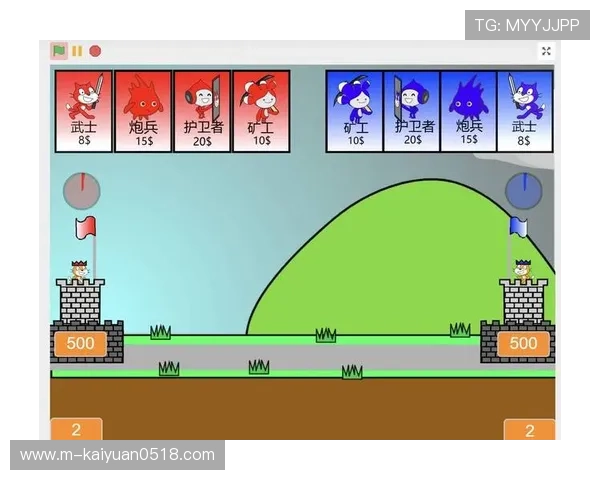Select the red 武士 unit card (8$)
The image size is (600, 480).
click(x=84, y=110)
